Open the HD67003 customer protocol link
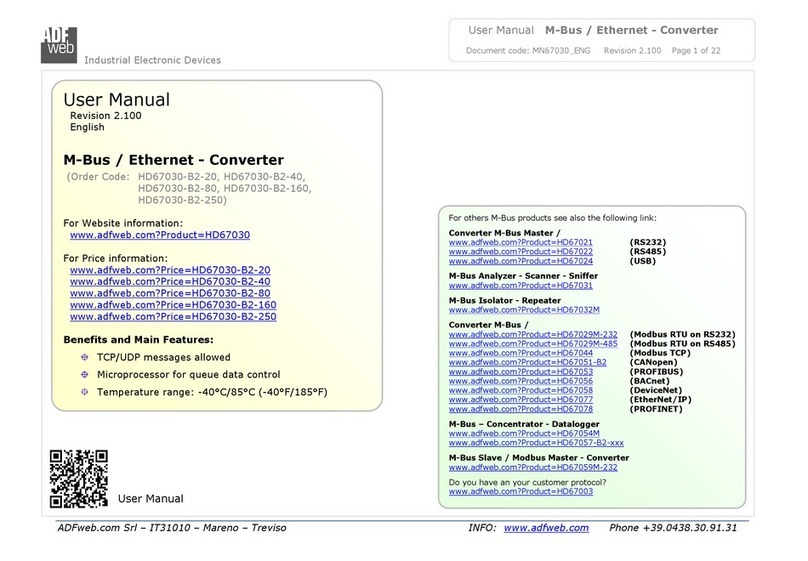 pos(520,492)
